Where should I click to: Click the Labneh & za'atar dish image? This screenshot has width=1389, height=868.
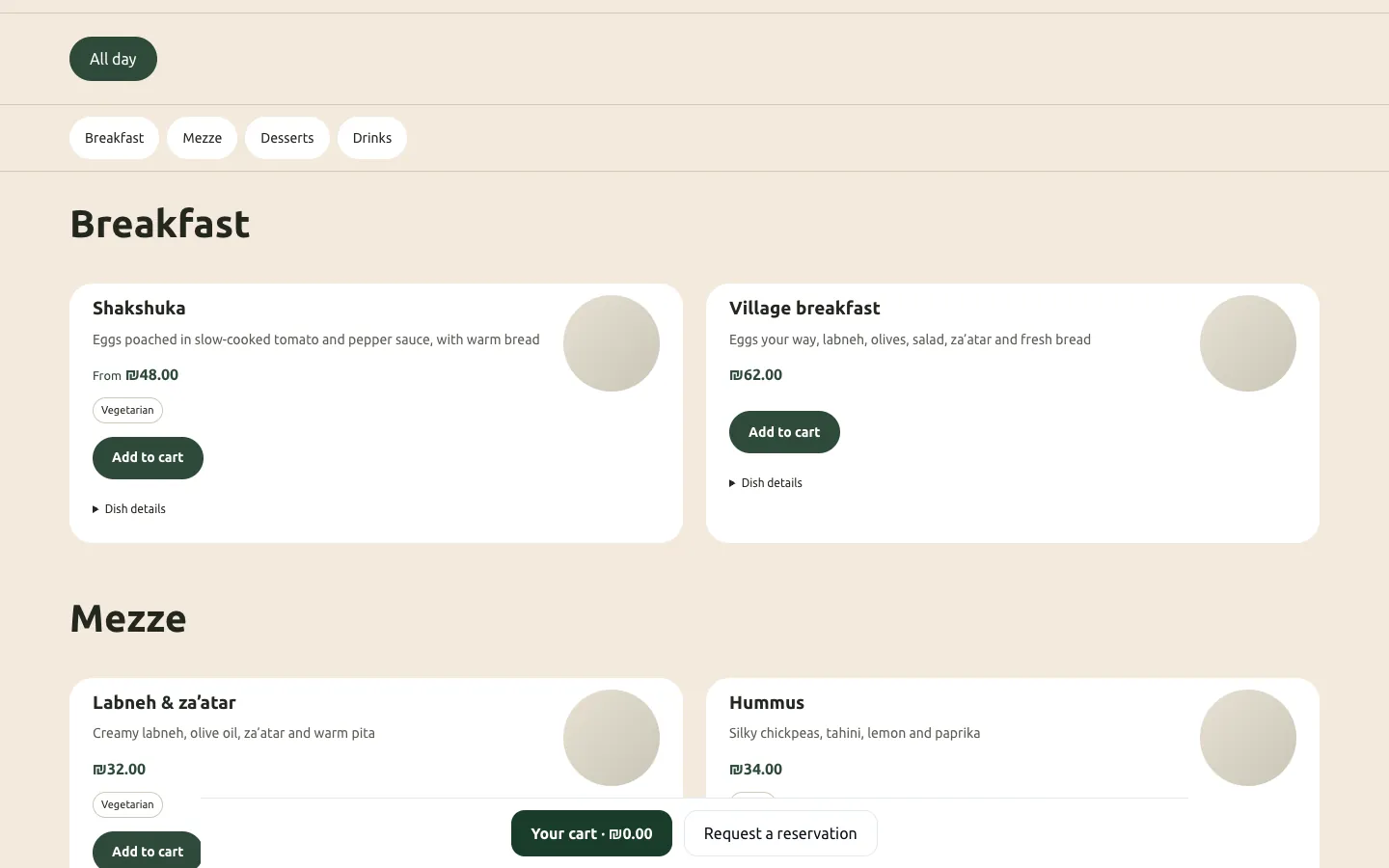click(x=612, y=738)
